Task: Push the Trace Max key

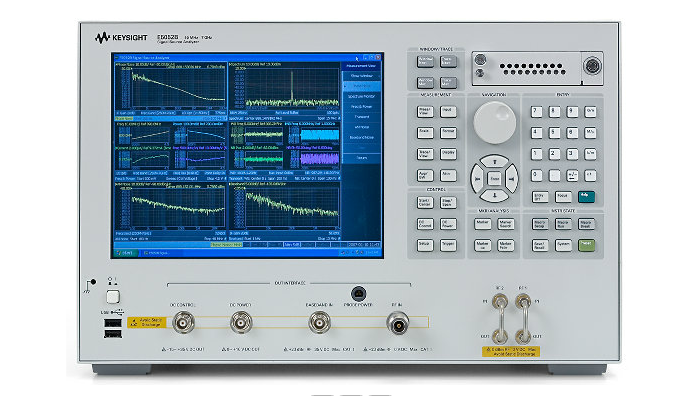Action: click(448, 82)
